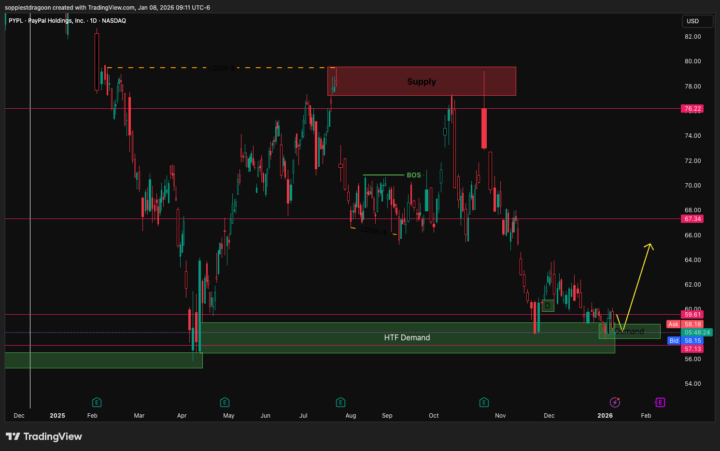Click the May label on time axis

pos(229,416)
